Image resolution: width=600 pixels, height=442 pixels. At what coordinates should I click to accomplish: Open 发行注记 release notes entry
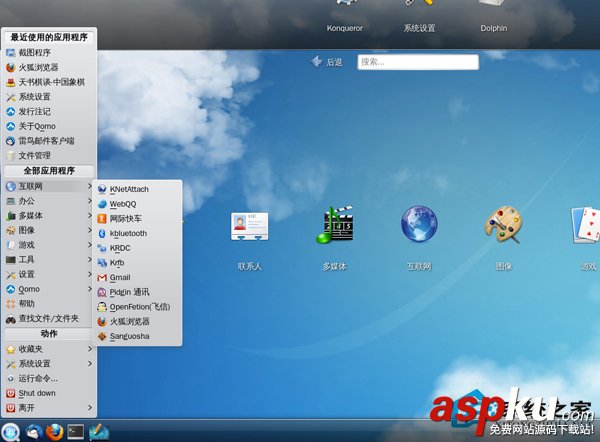pyautogui.click(x=49, y=111)
